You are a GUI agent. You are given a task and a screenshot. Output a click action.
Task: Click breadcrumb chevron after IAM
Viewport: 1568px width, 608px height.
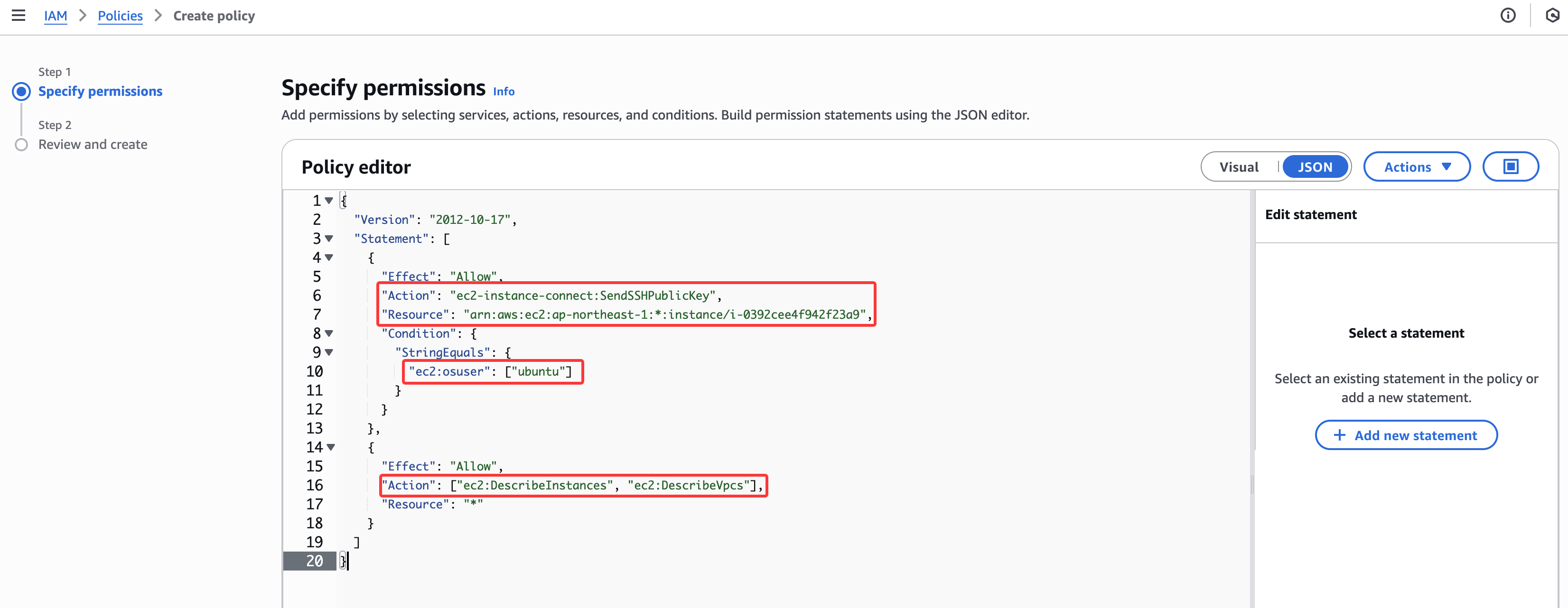click(x=83, y=16)
